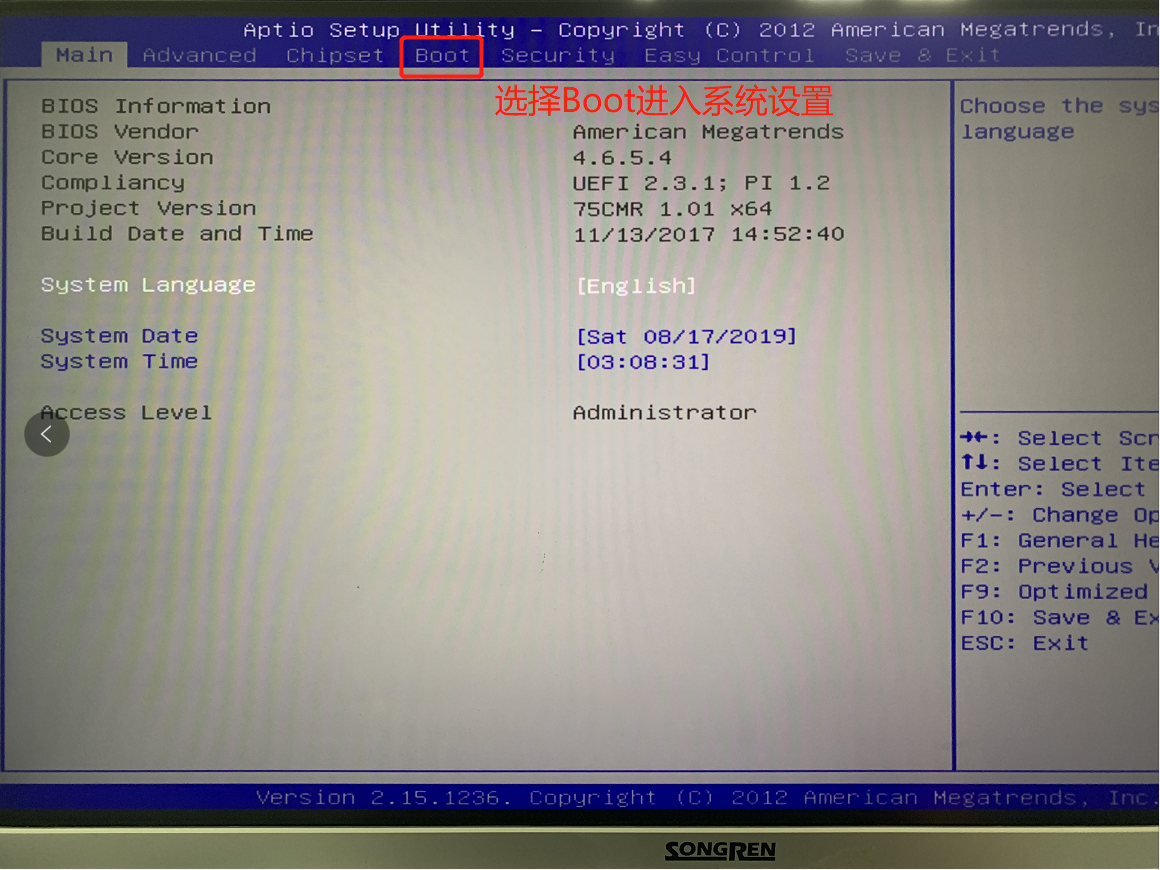Click the System Time label
Viewport: 1160px width, 870px height.
119,362
